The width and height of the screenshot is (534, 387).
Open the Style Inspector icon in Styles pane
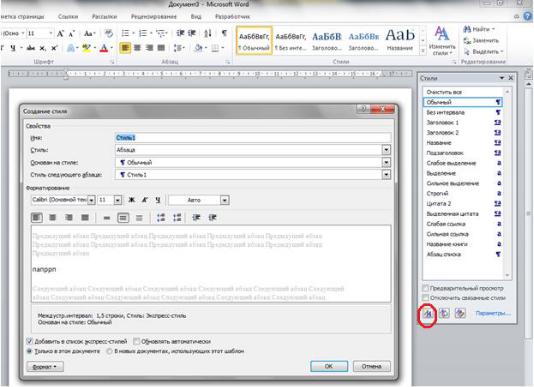(x=444, y=313)
